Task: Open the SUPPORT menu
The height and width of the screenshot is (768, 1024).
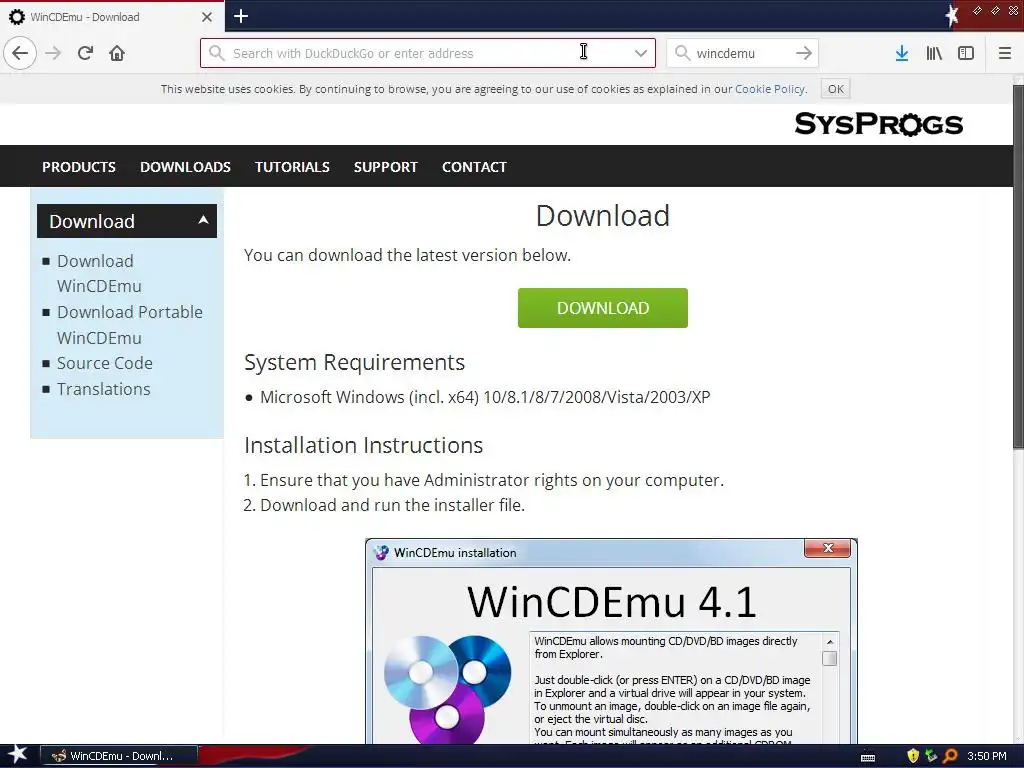Action: 385,167
